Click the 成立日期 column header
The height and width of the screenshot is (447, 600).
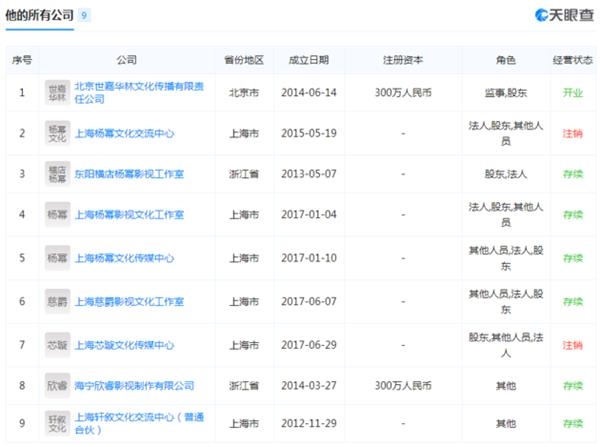pos(309,60)
